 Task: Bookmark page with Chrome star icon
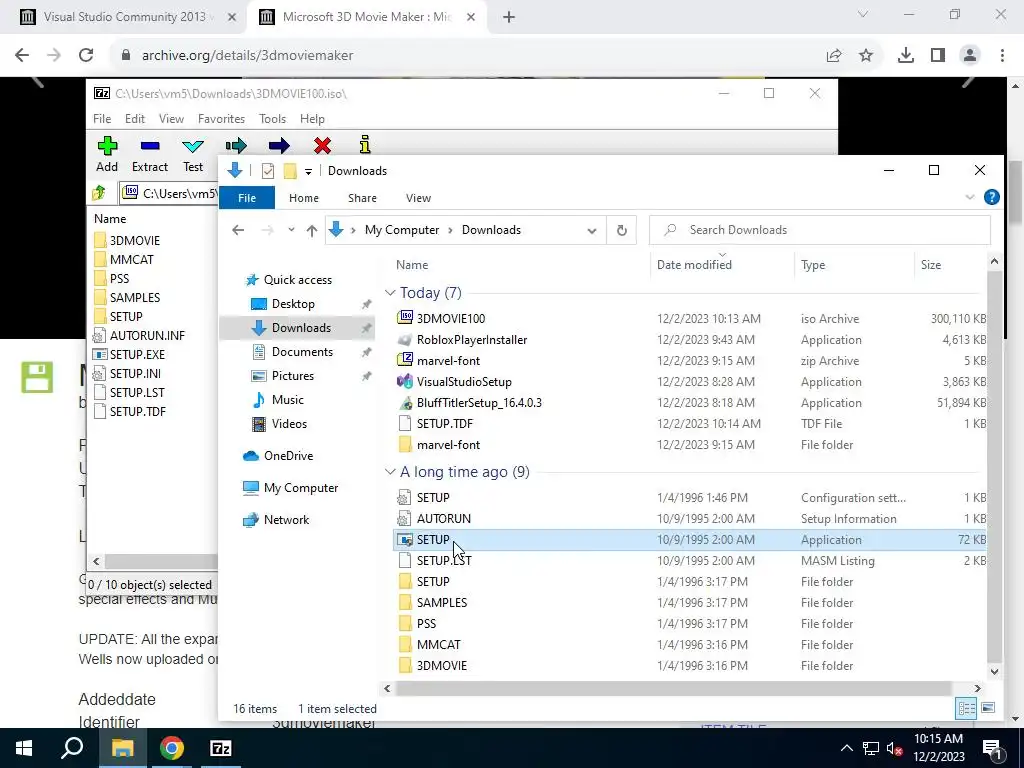tap(866, 56)
